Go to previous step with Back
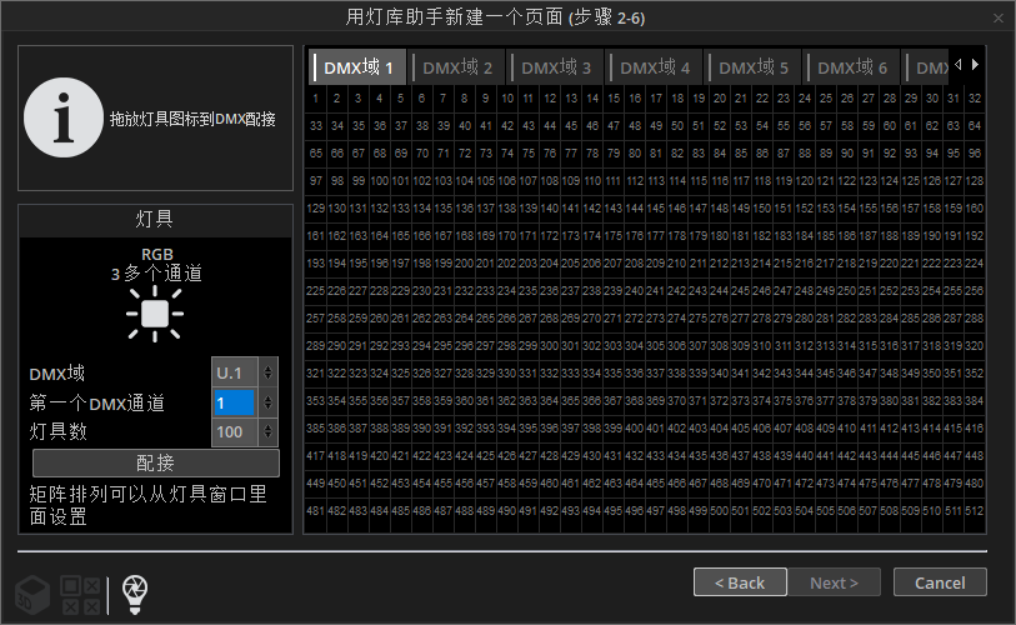1016x625 pixels. 740,582
